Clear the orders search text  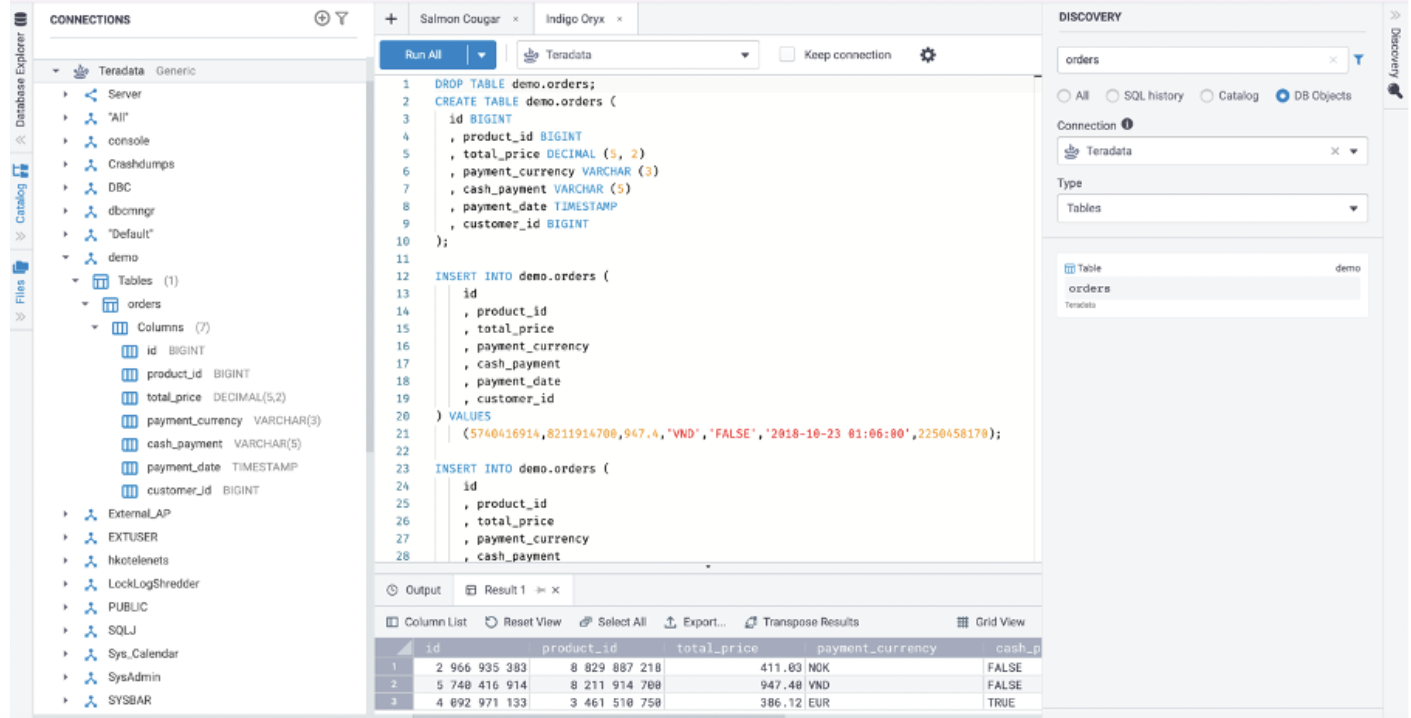tap(1333, 60)
